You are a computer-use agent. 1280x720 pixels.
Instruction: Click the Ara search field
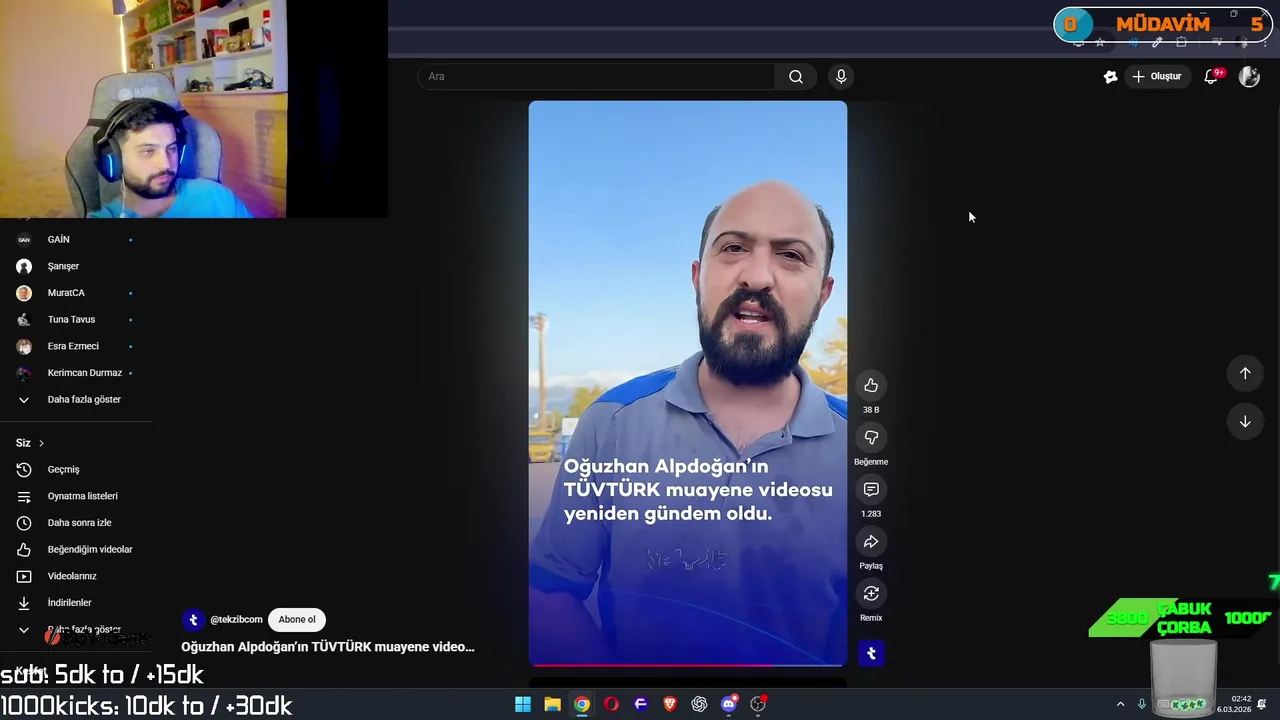point(596,76)
